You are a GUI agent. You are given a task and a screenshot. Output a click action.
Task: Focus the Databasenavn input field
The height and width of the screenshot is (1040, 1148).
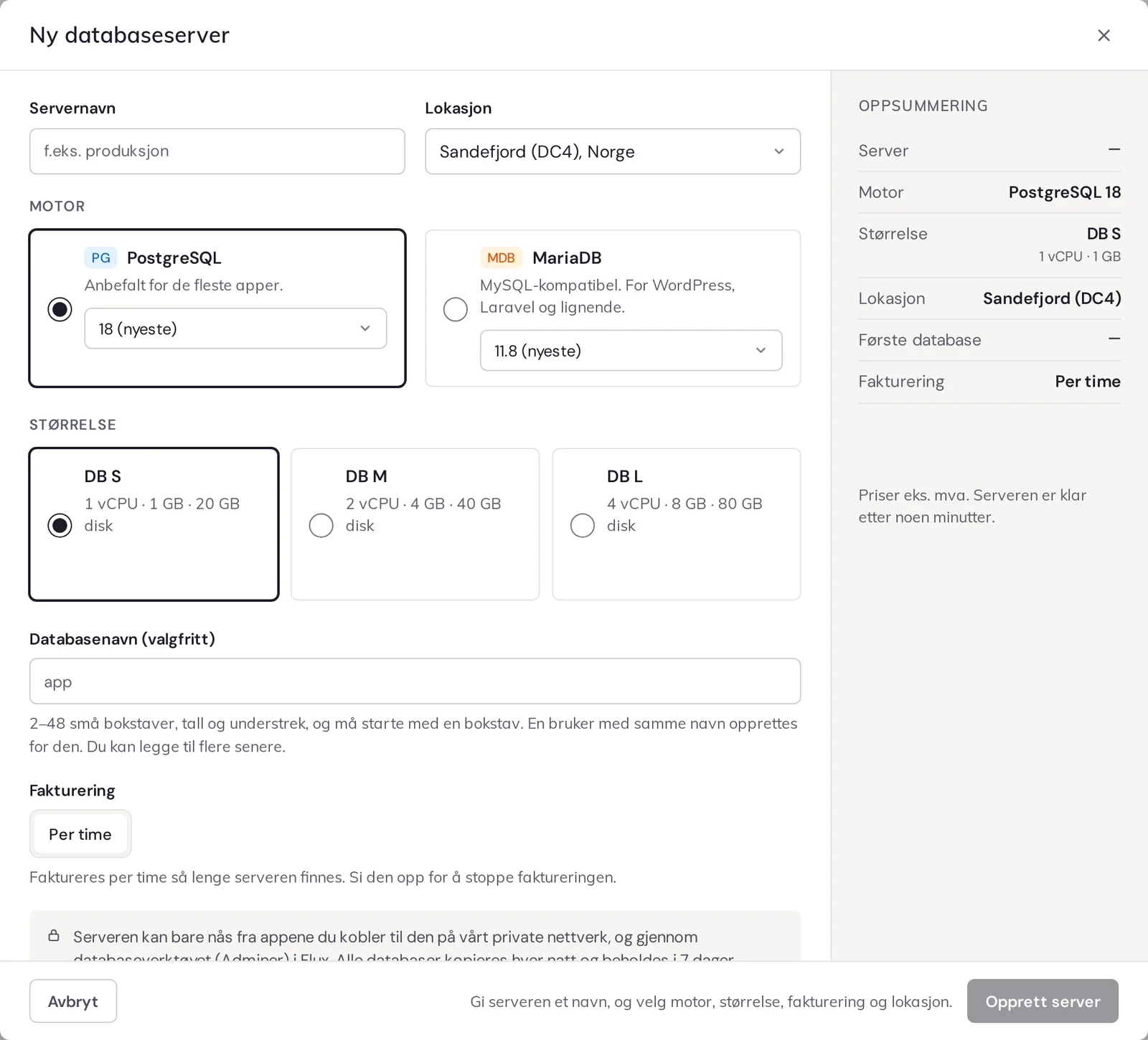point(415,681)
